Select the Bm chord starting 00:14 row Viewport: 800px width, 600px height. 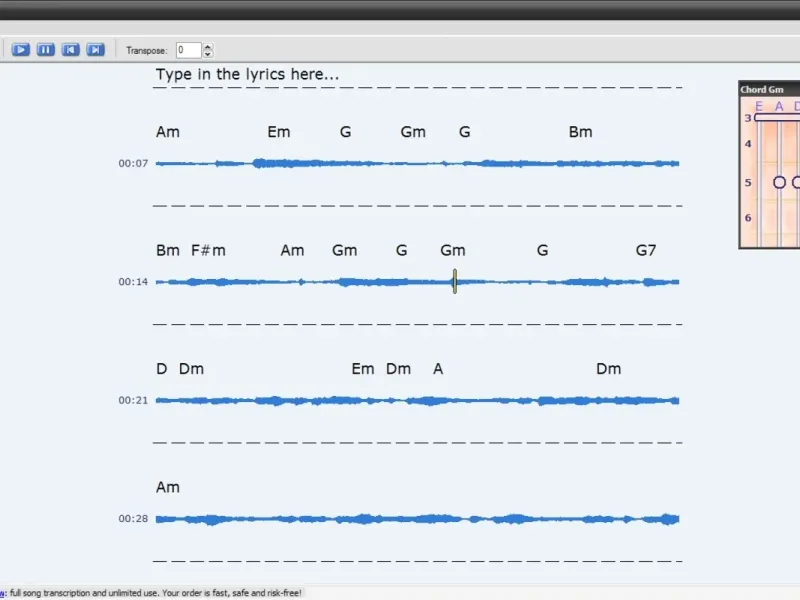click(168, 251)
